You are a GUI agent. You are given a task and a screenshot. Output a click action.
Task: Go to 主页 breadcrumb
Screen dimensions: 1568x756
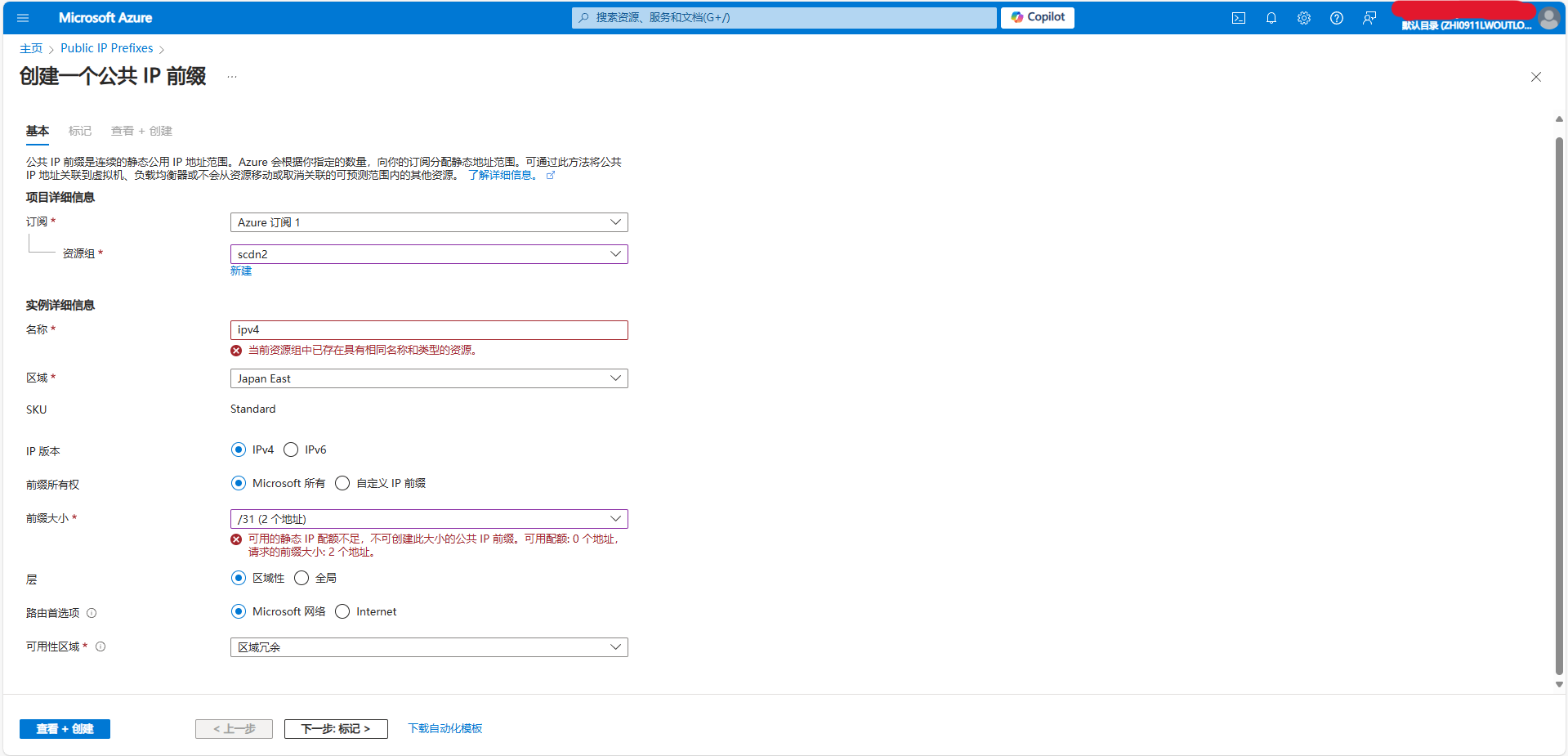click(31, 48)
